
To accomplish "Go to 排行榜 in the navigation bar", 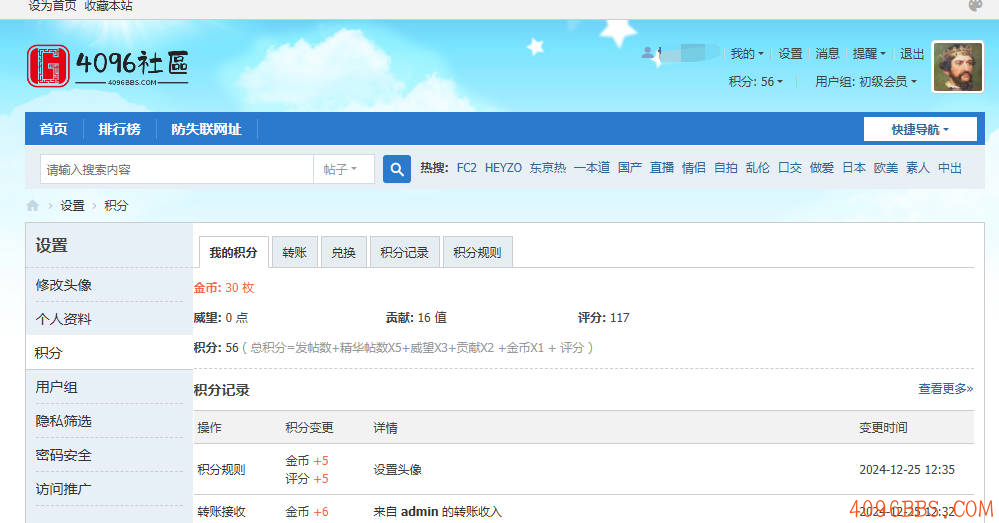I will pyautogui.click(x=119, y=129).
